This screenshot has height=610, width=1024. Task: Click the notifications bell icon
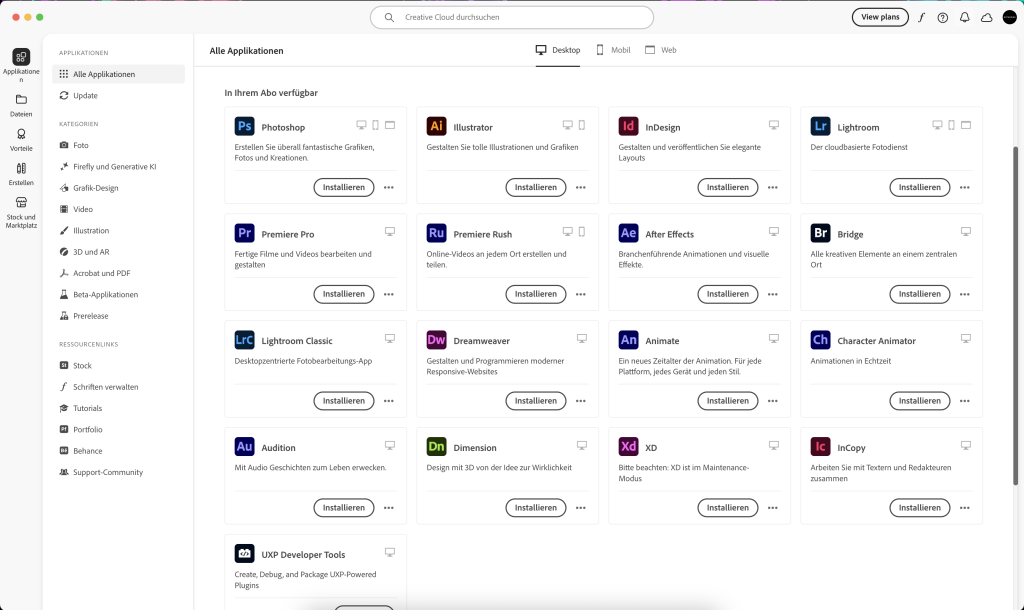(x=964, y=17)
